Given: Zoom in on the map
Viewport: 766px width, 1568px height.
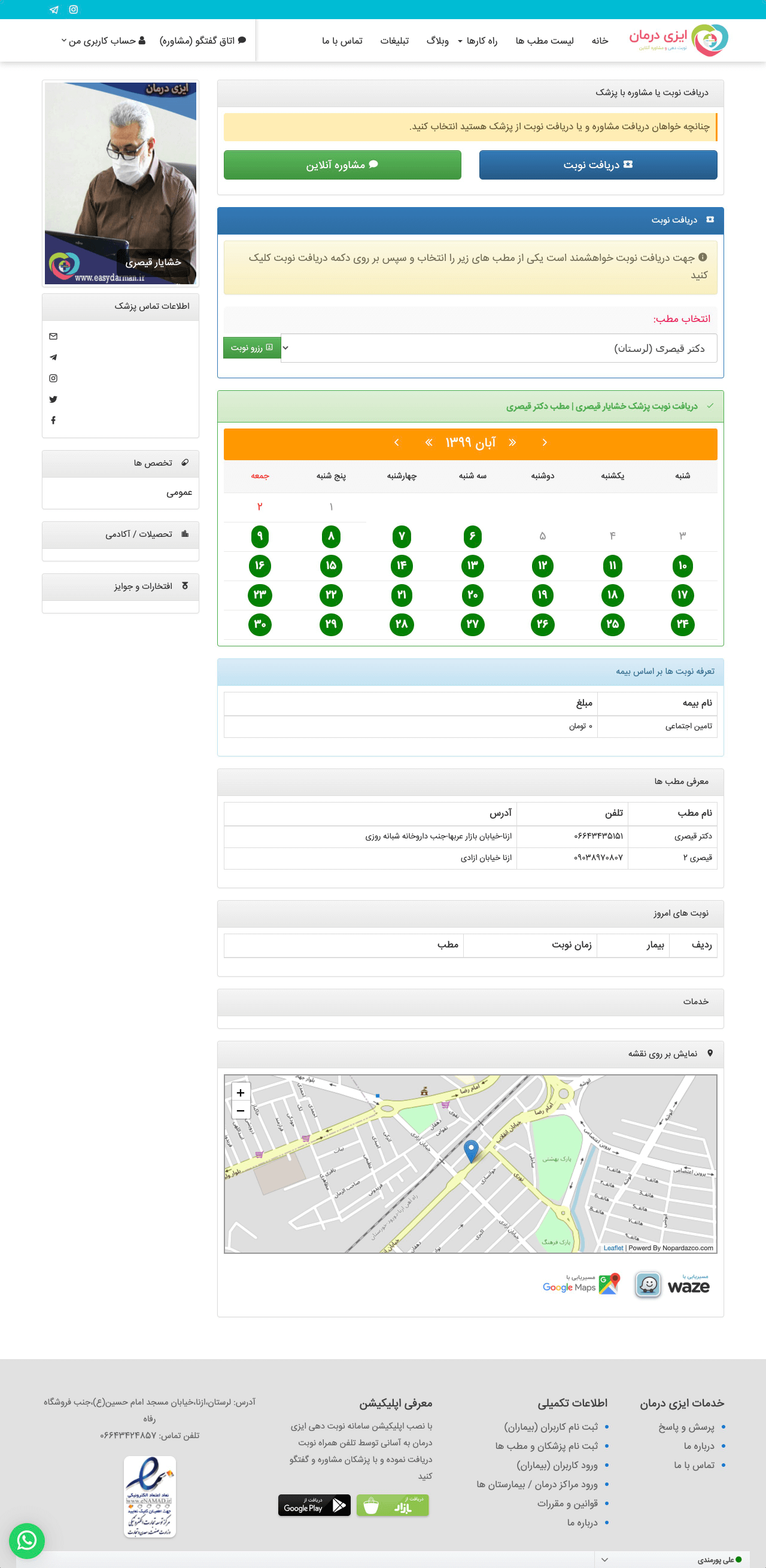Looking at the screenshot, I should 241,1093.
